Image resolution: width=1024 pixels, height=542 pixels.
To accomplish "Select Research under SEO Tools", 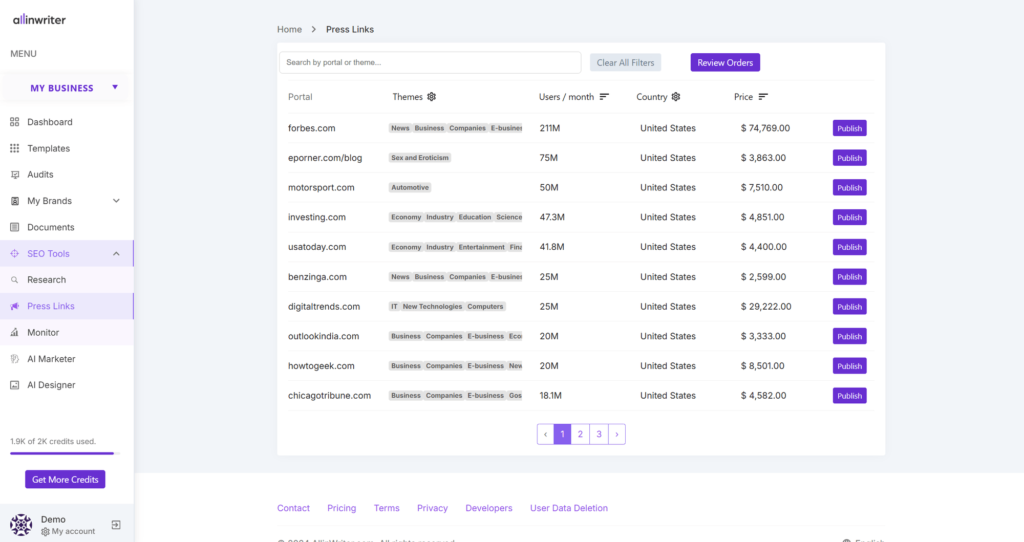I will tap(46, 280).
